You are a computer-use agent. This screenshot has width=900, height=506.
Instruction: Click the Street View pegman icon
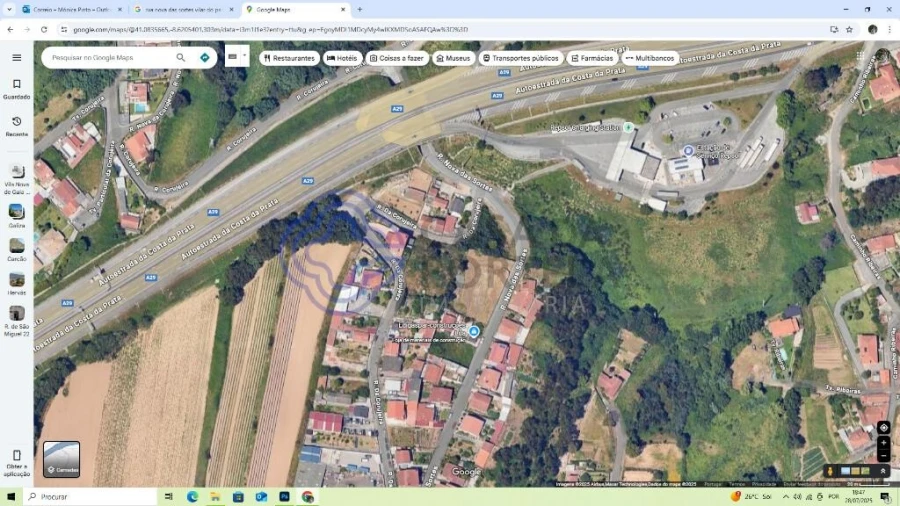coord(830,471)
